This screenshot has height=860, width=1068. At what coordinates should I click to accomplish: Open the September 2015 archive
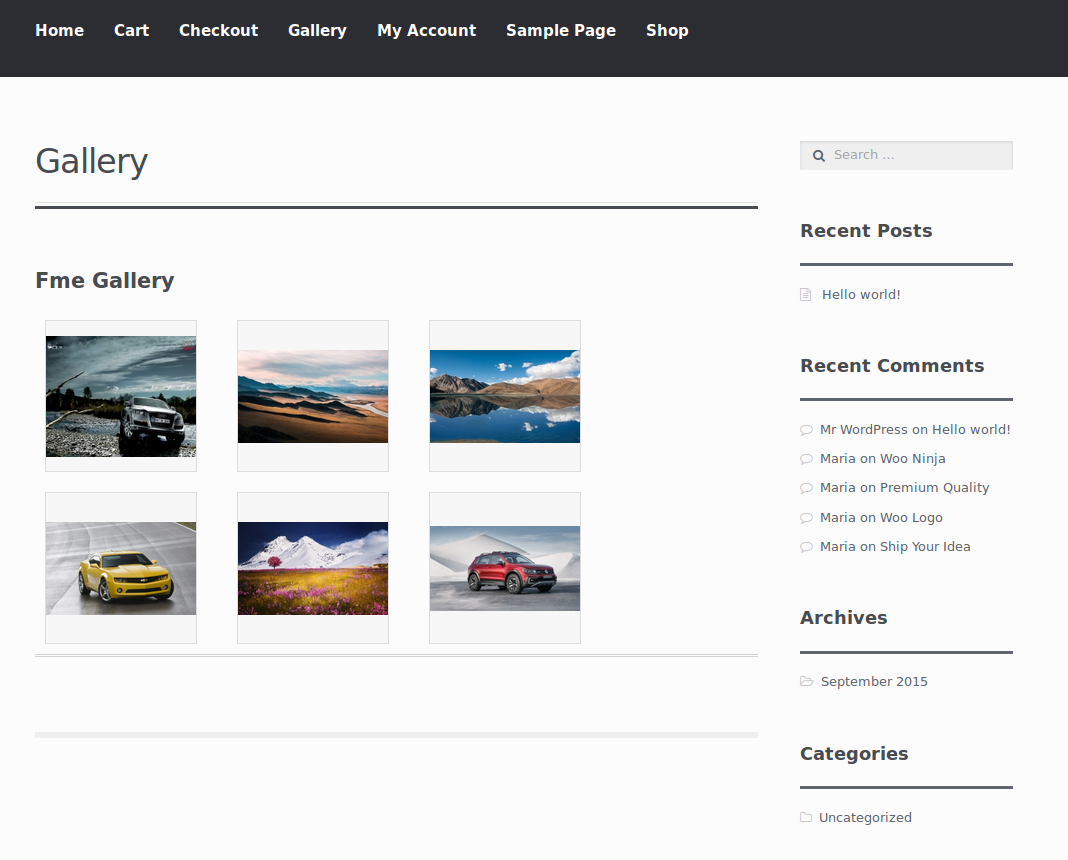tap(874, 682)
